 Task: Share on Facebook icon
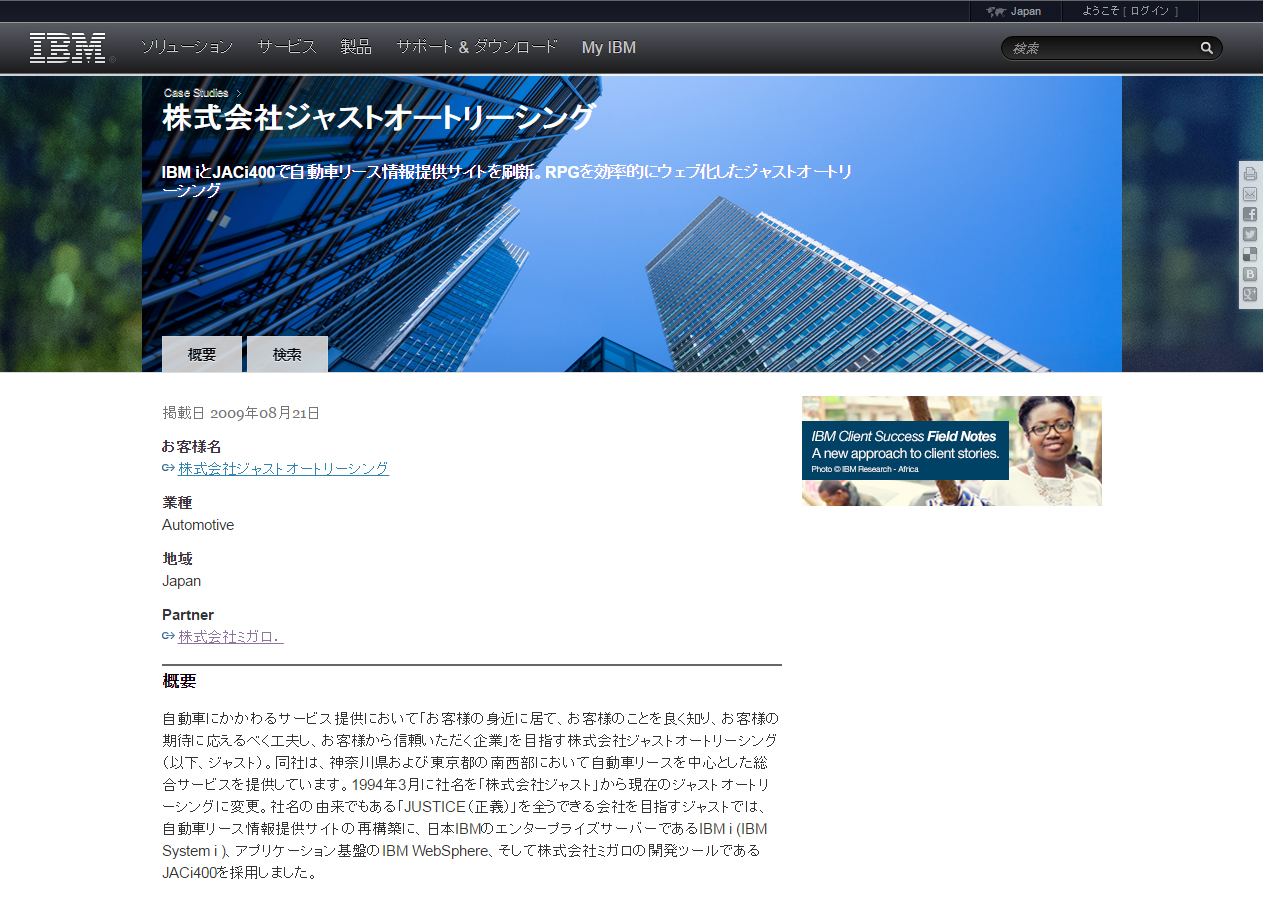pyautogui.click(x=1250, y=214)
